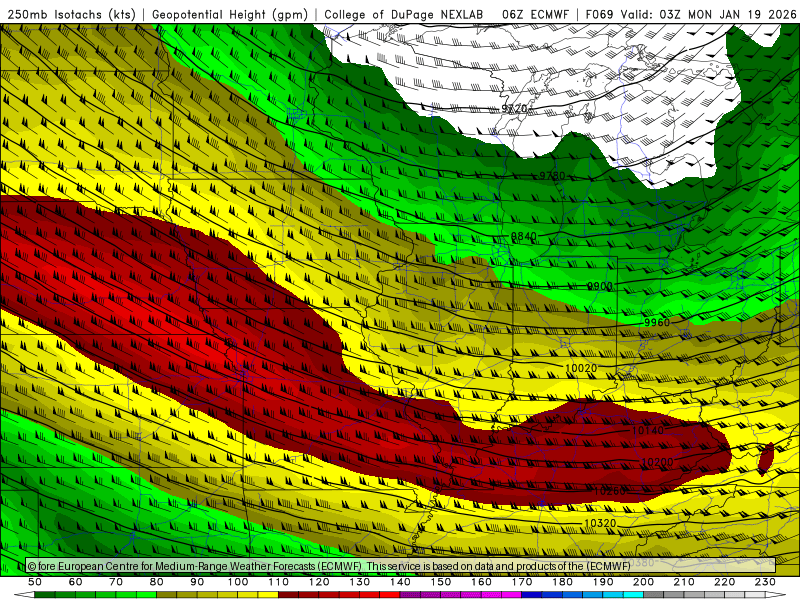Click the 'F069' forecast hour label
800x600 pixels.
pos(599,14)
